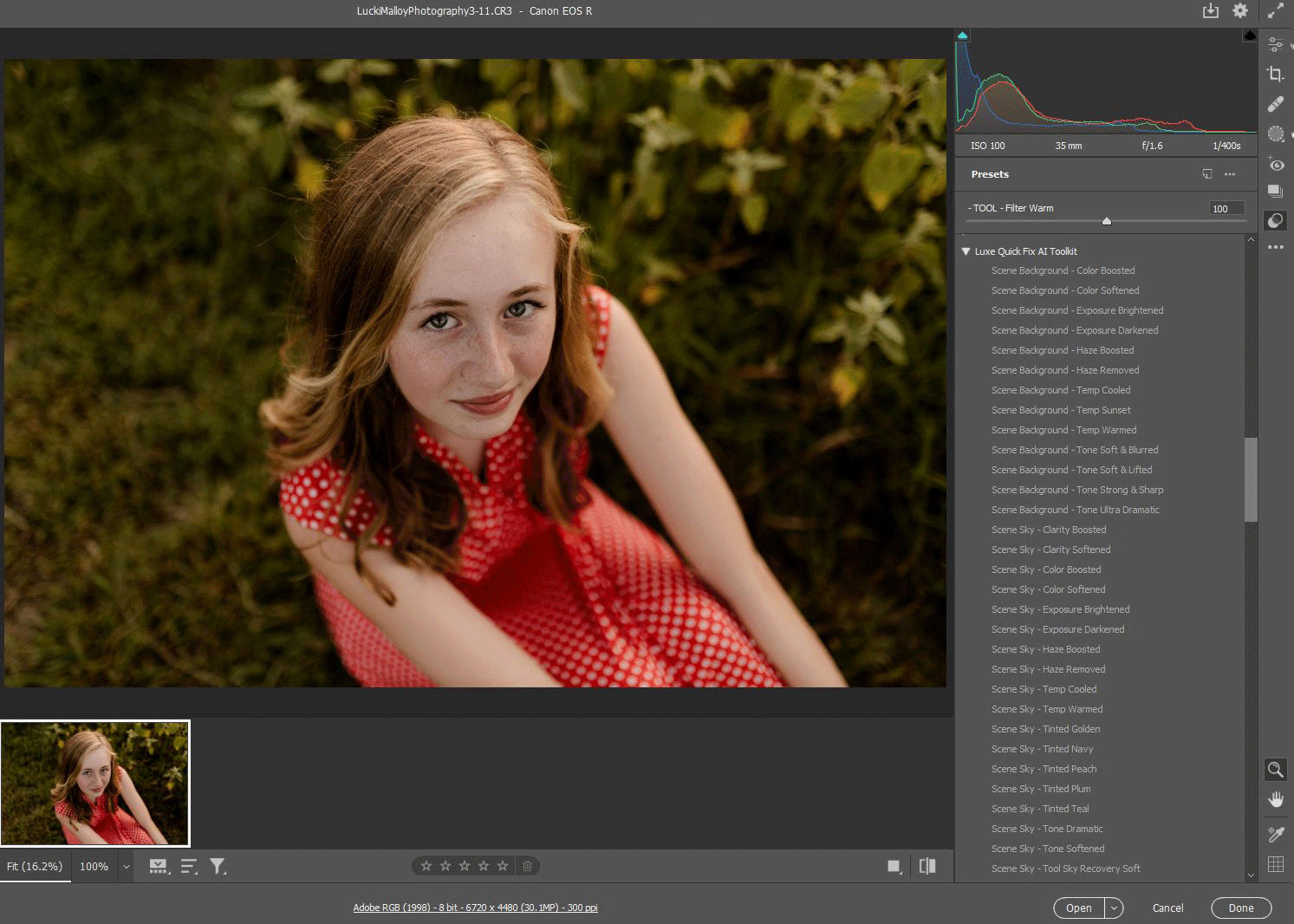Image resolution: width=1294 pixels, height=924 pixels.
Task: Toggle the grid overlay
Action: click(1275, 864)
